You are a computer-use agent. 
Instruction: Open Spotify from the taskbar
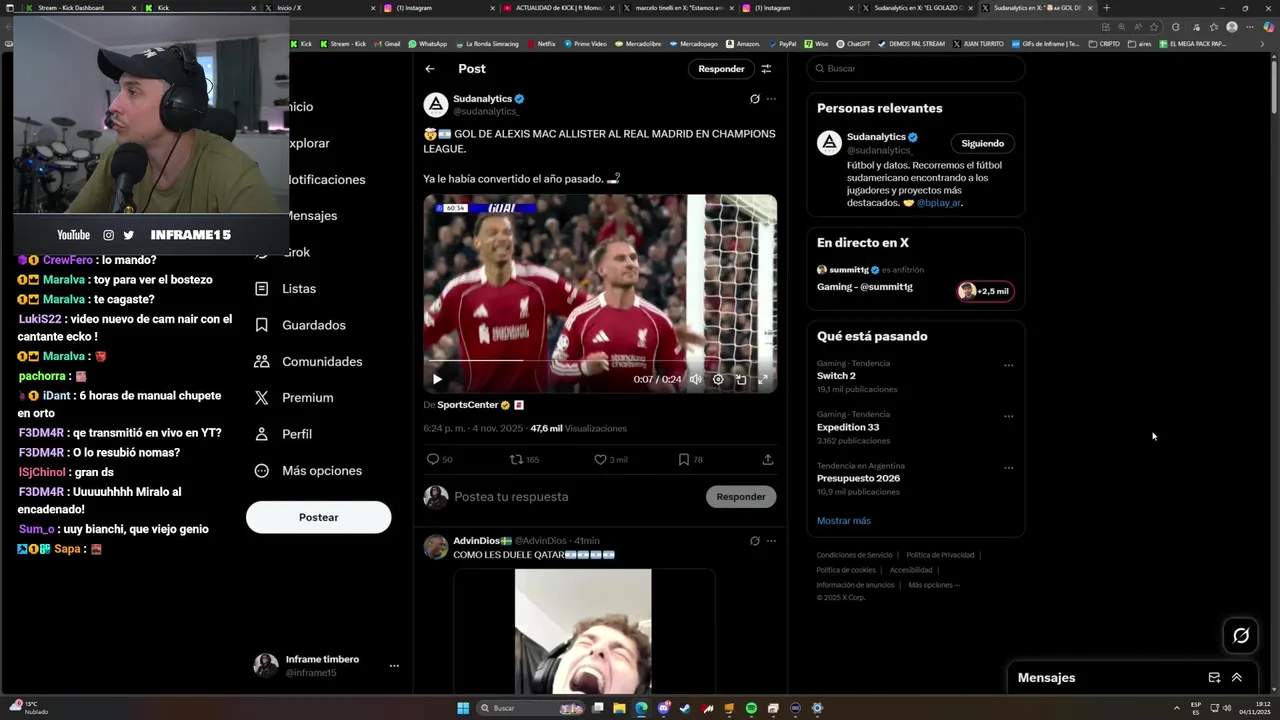point(751,708)
